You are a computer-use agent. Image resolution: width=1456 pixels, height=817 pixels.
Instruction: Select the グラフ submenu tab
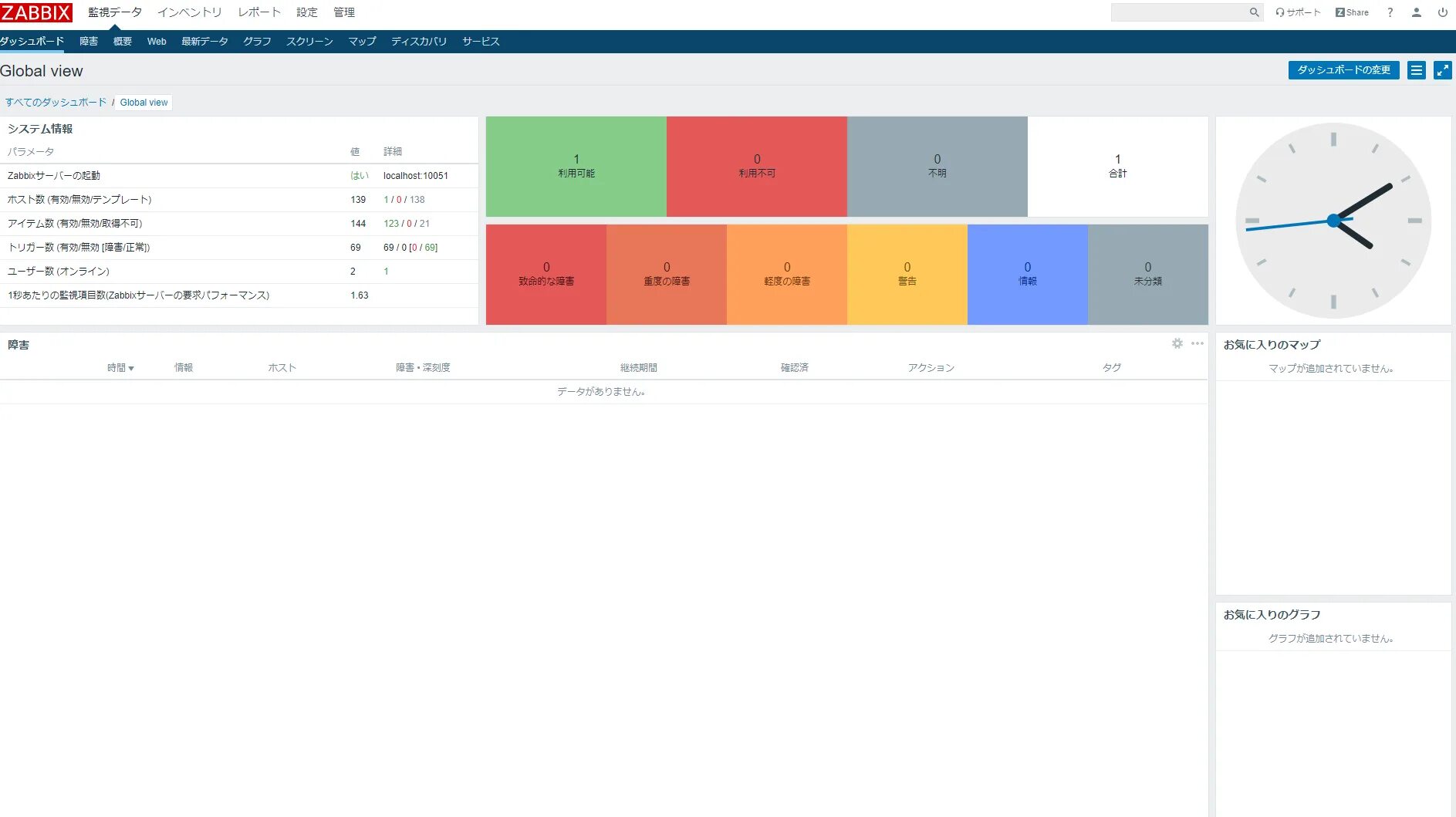pos(257,42)
